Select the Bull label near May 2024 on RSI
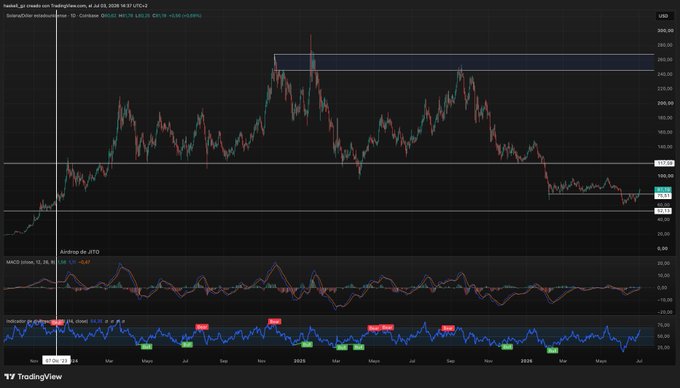The image size is (680, 388). (x=147, y=347)
